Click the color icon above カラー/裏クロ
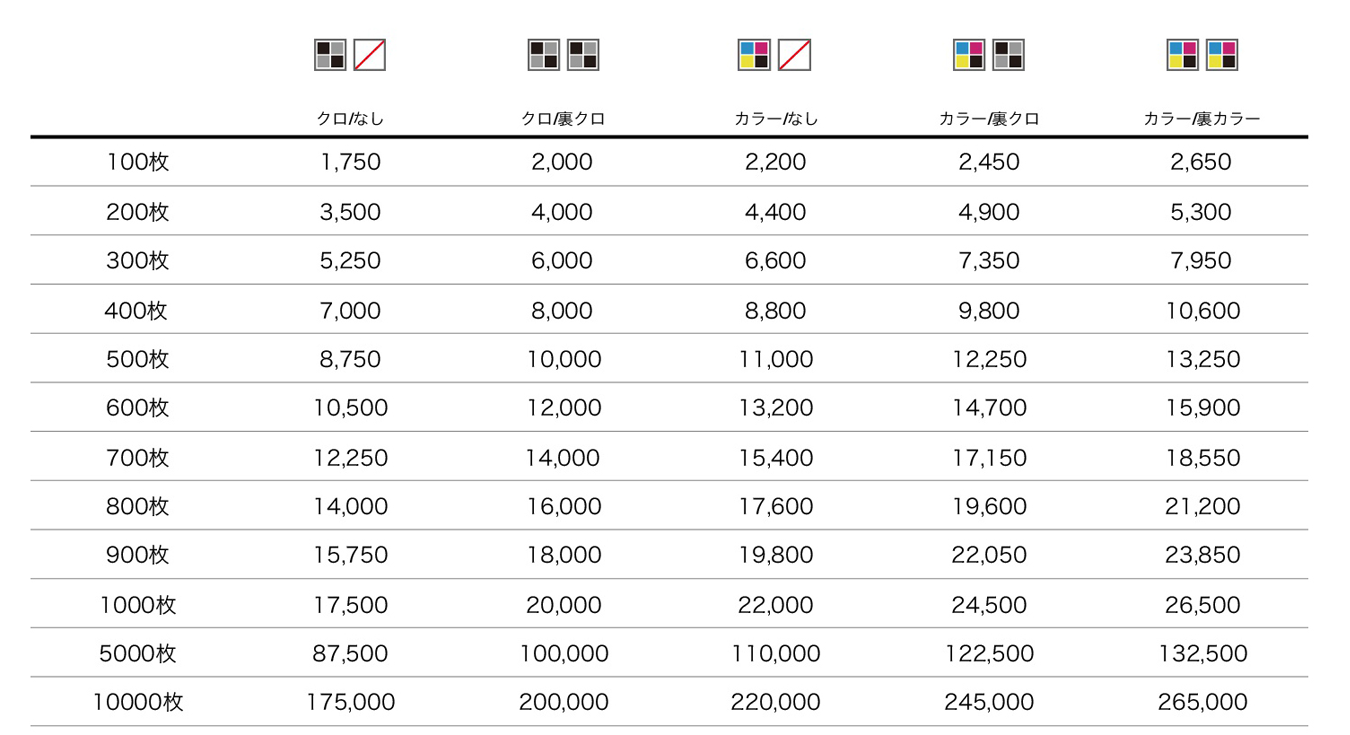1350x735 pixels. (x=969, y=55)
